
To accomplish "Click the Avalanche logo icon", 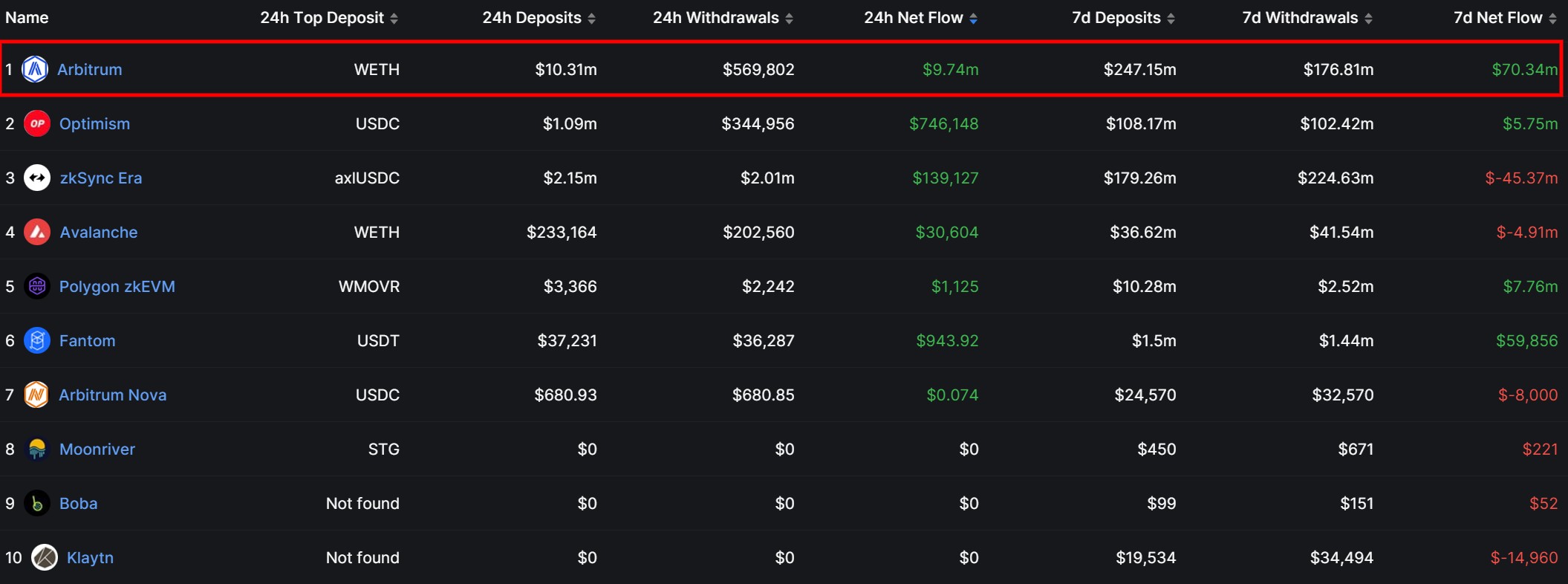I will pyautogui.click(x=37, y=232).
